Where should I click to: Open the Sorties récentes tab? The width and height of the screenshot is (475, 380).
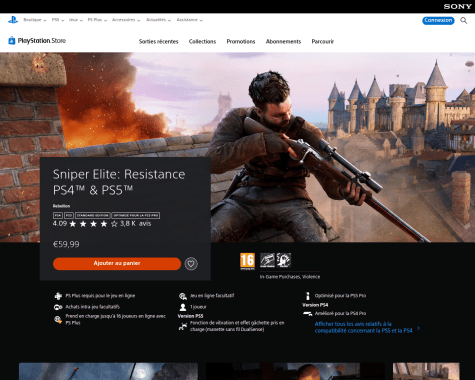tap(159, 42)
